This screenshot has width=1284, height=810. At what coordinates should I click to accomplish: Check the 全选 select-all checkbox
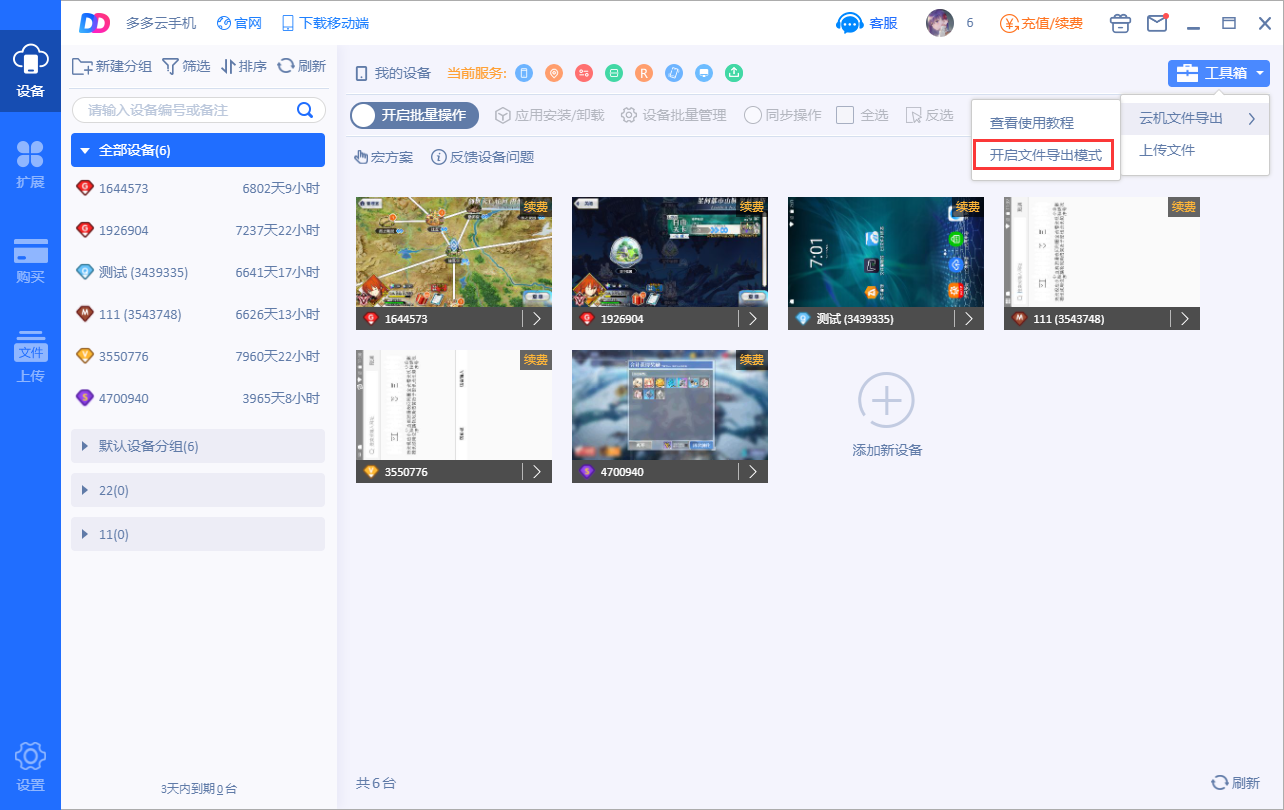coord(845,115)
